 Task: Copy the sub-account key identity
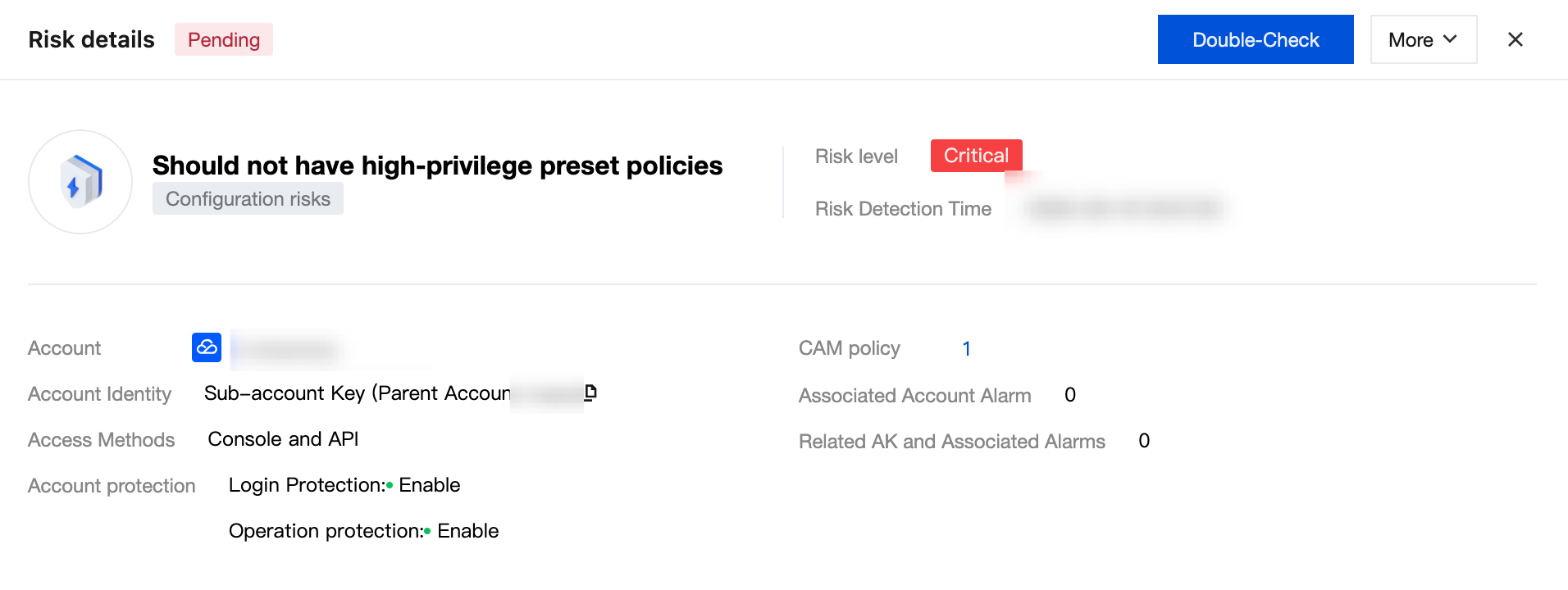590,393
